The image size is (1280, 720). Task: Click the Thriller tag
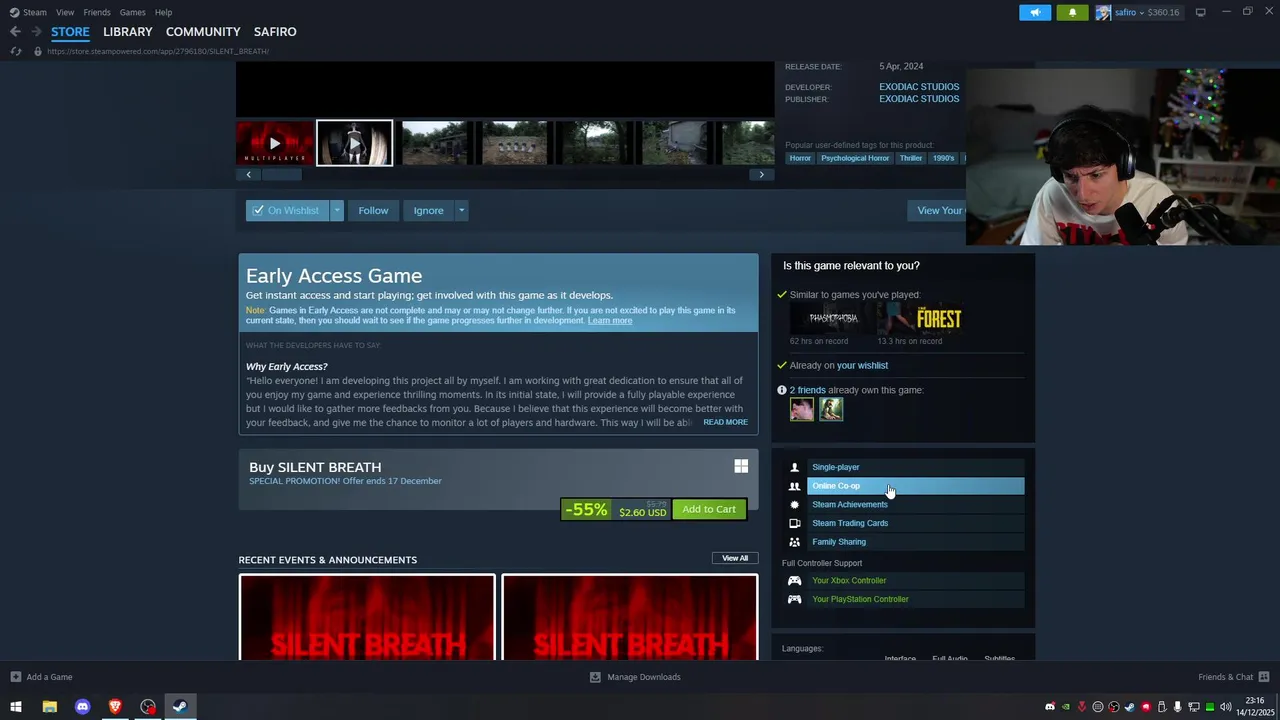(x=911, y=158)
